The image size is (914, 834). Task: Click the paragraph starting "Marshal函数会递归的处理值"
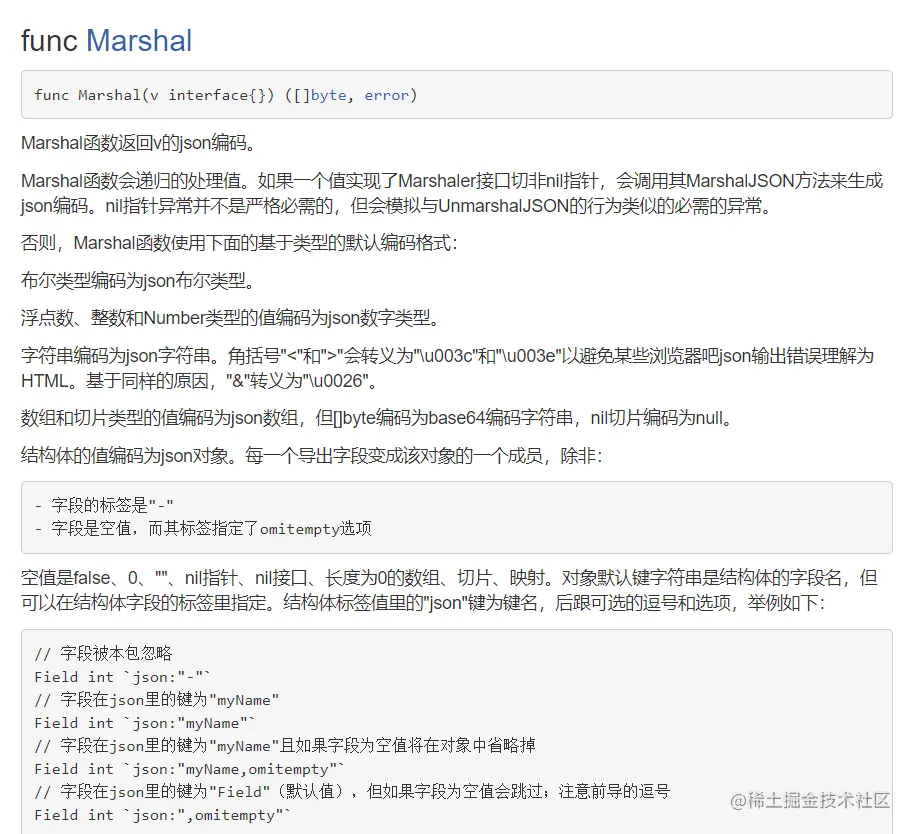click(x=452, y=193)
